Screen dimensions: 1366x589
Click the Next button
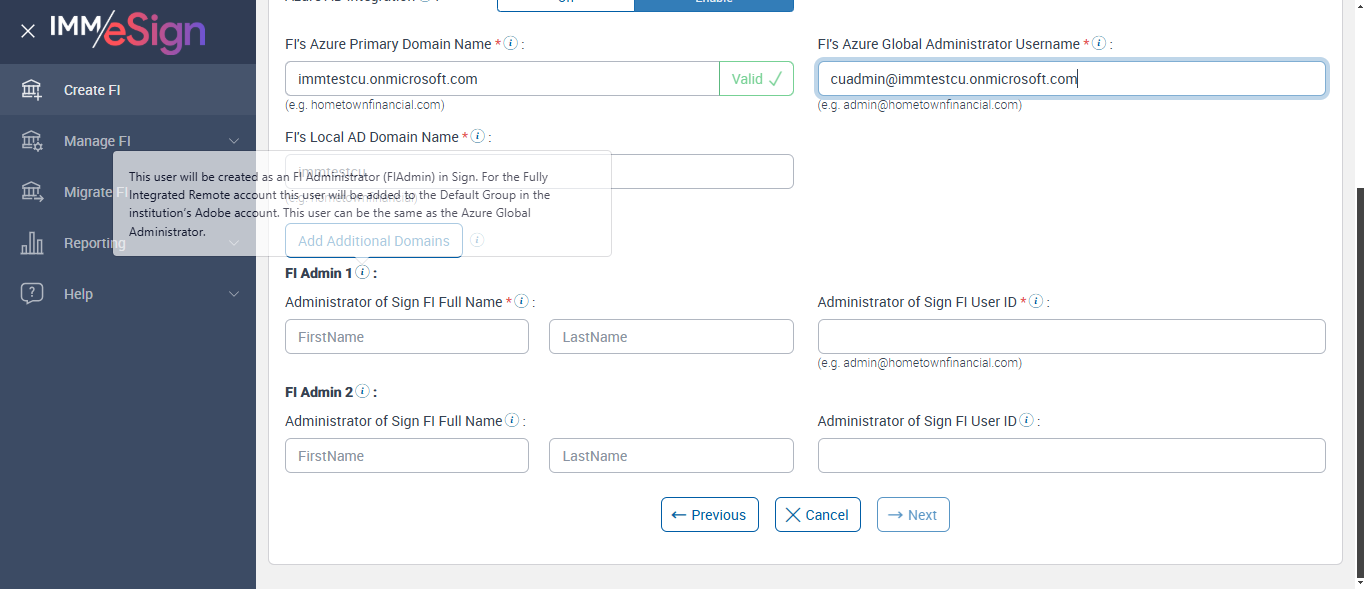(913, 515)
